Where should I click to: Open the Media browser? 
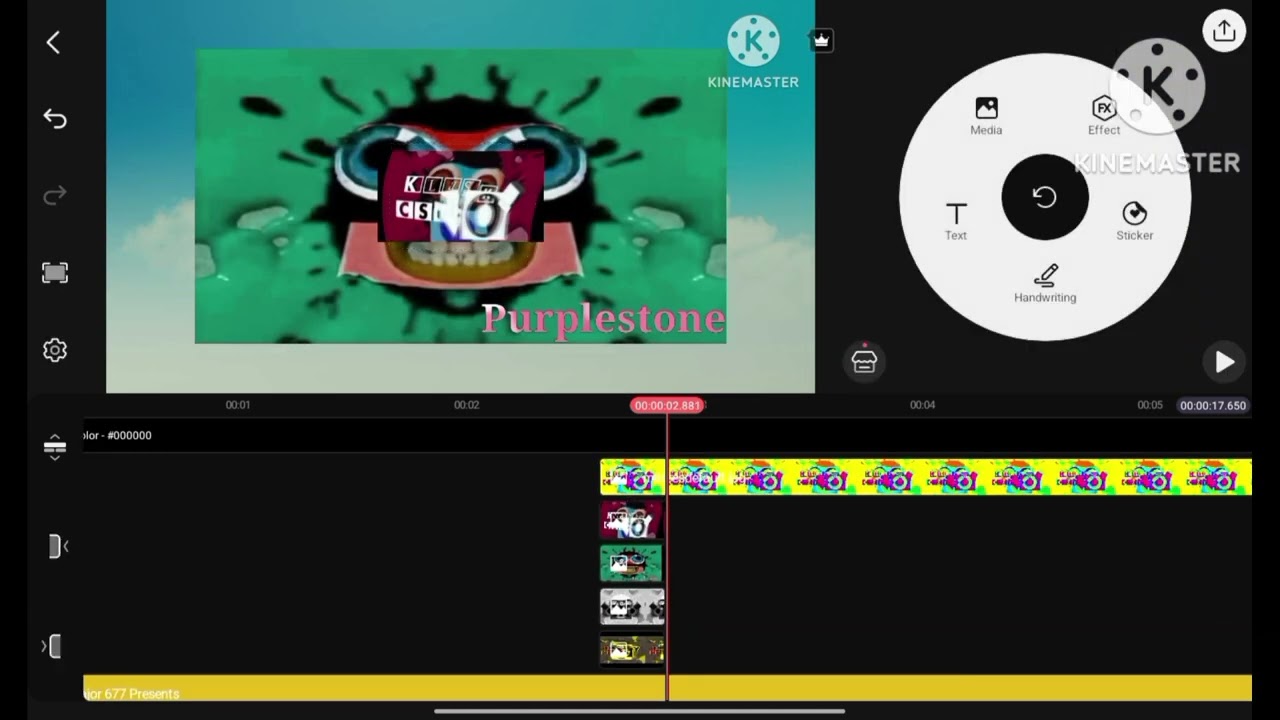(986, 116)
